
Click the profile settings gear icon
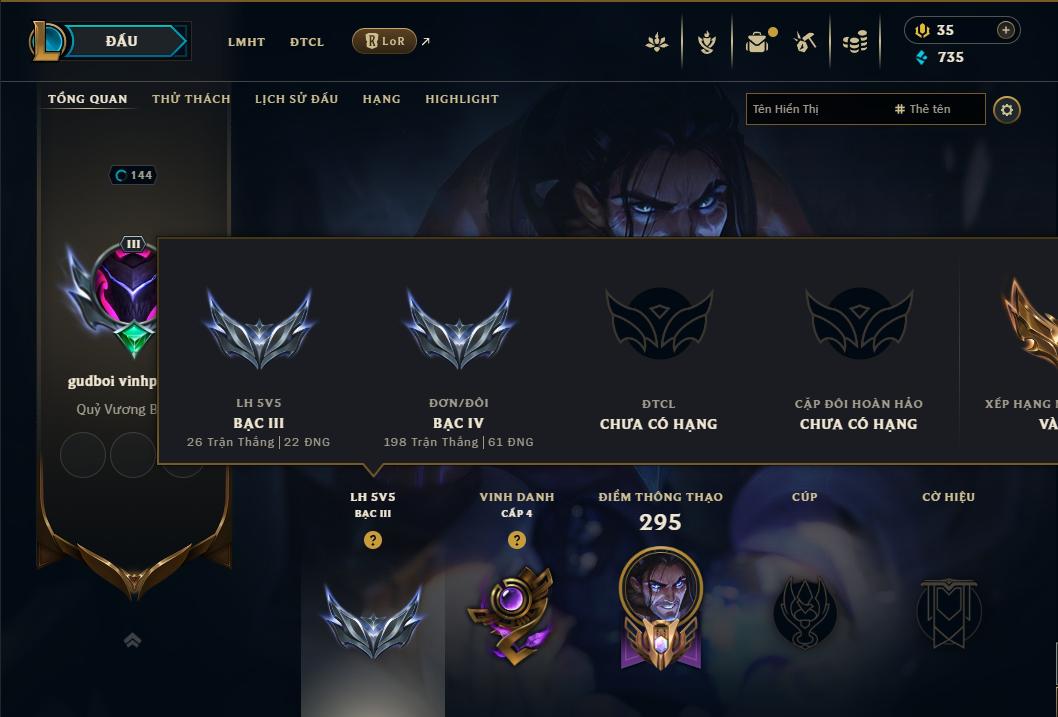[x=1007, y=109]
